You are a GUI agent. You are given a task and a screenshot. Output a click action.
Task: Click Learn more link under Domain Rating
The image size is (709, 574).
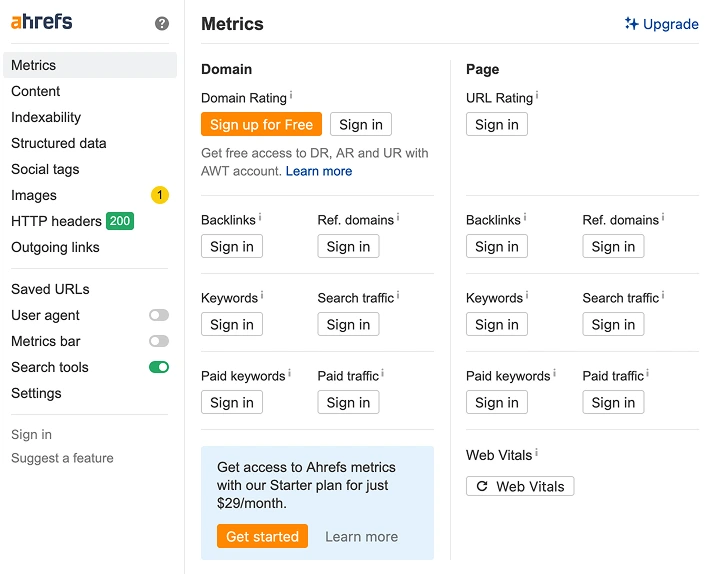pyautogui.click(x=319, y=171)
